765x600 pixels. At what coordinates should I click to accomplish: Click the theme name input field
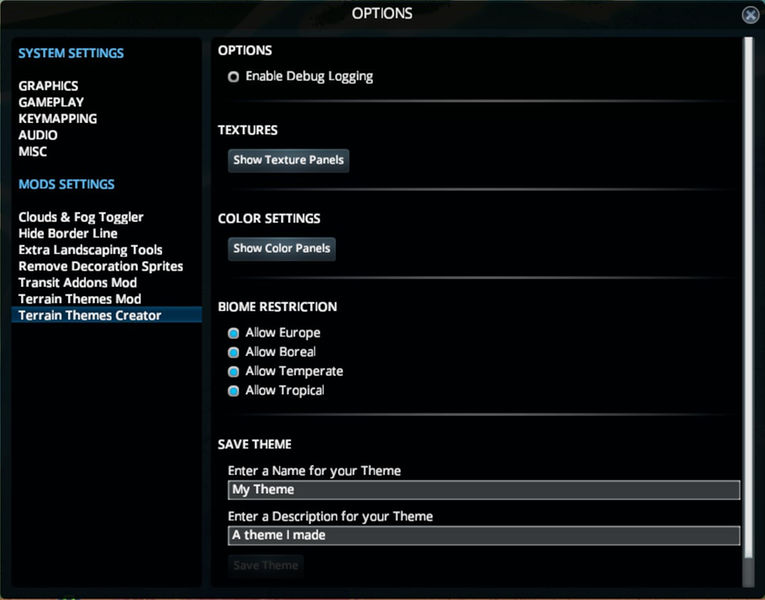[x=484, y=490]
